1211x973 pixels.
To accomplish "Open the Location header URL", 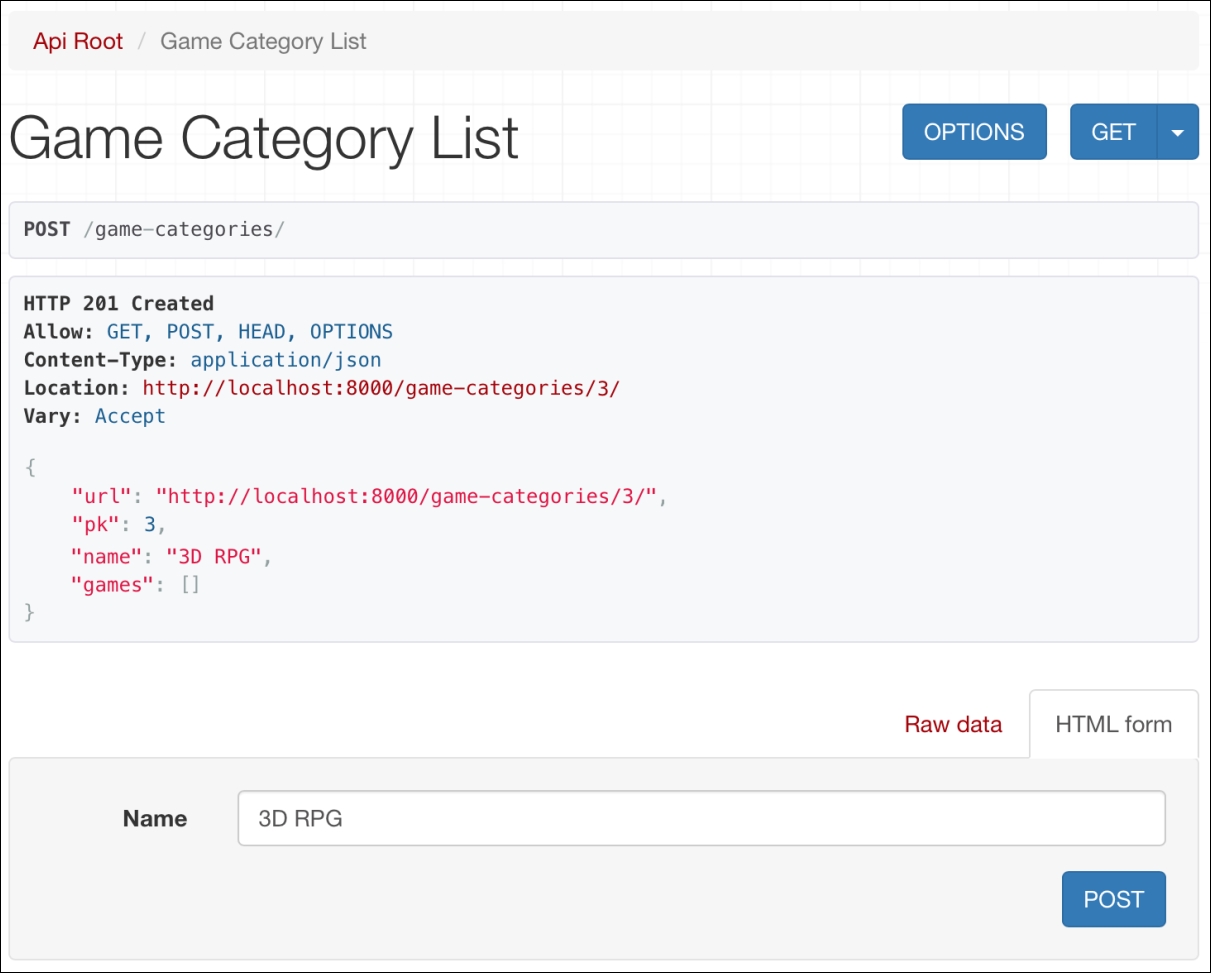I will [381, 388].
